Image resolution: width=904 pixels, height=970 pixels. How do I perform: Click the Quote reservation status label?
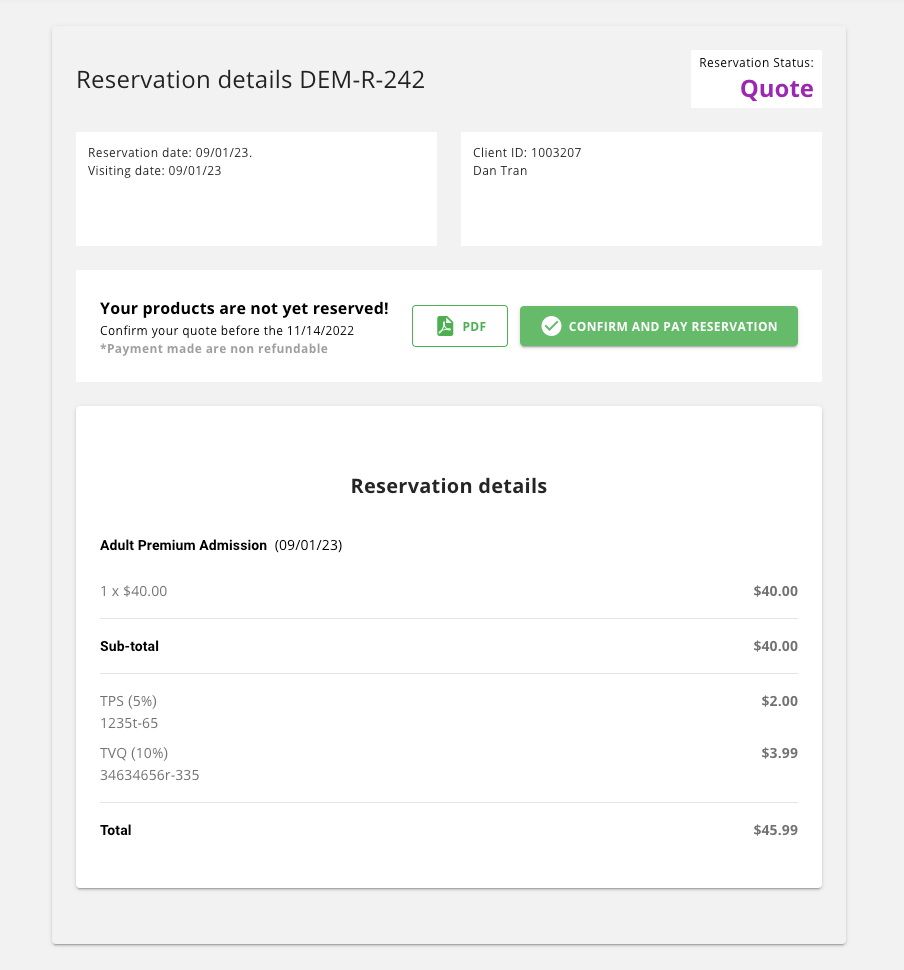coord(776,89)
